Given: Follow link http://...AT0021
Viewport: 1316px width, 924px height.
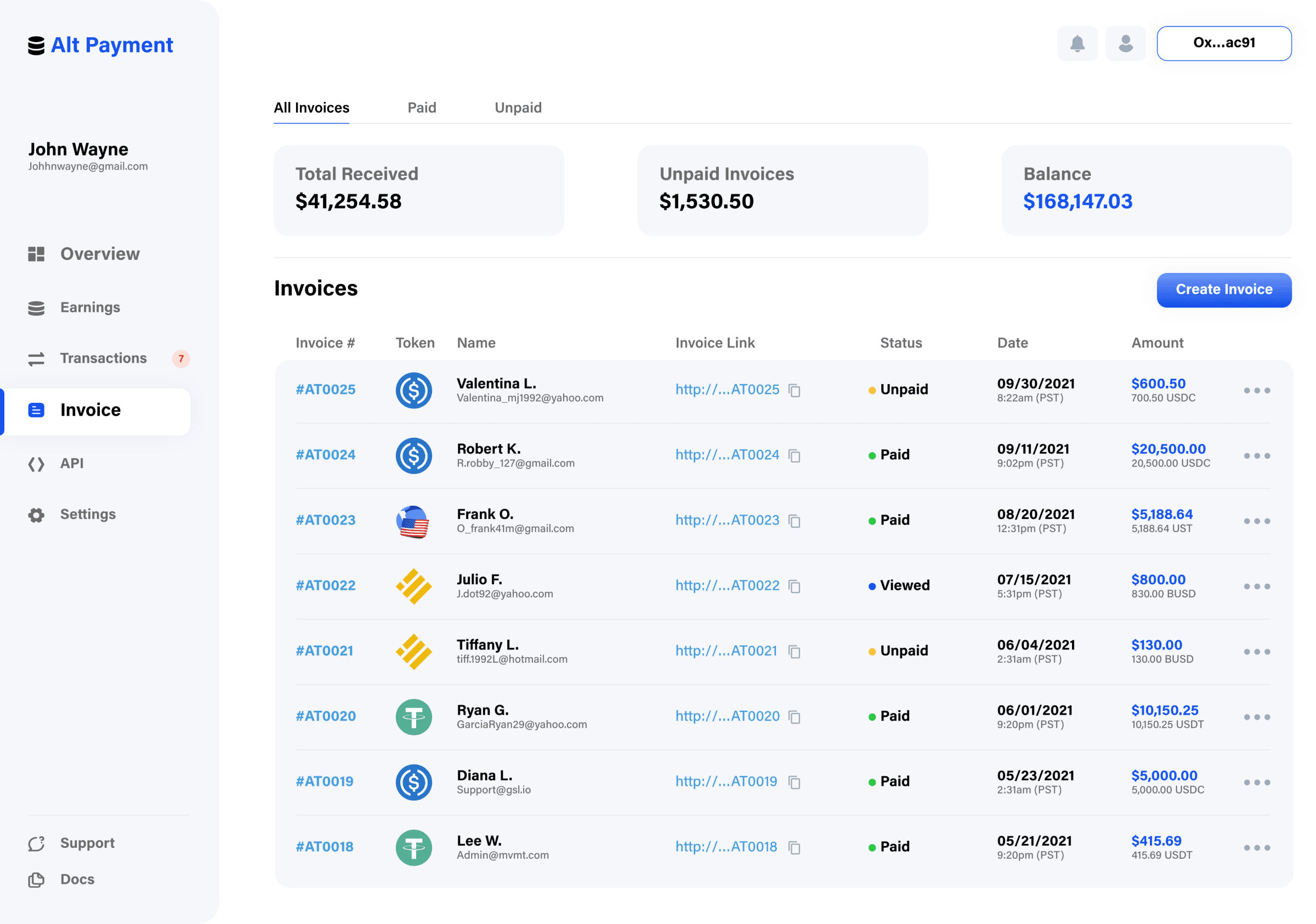Looking at the screenshot, I should [x=725, y=651].
